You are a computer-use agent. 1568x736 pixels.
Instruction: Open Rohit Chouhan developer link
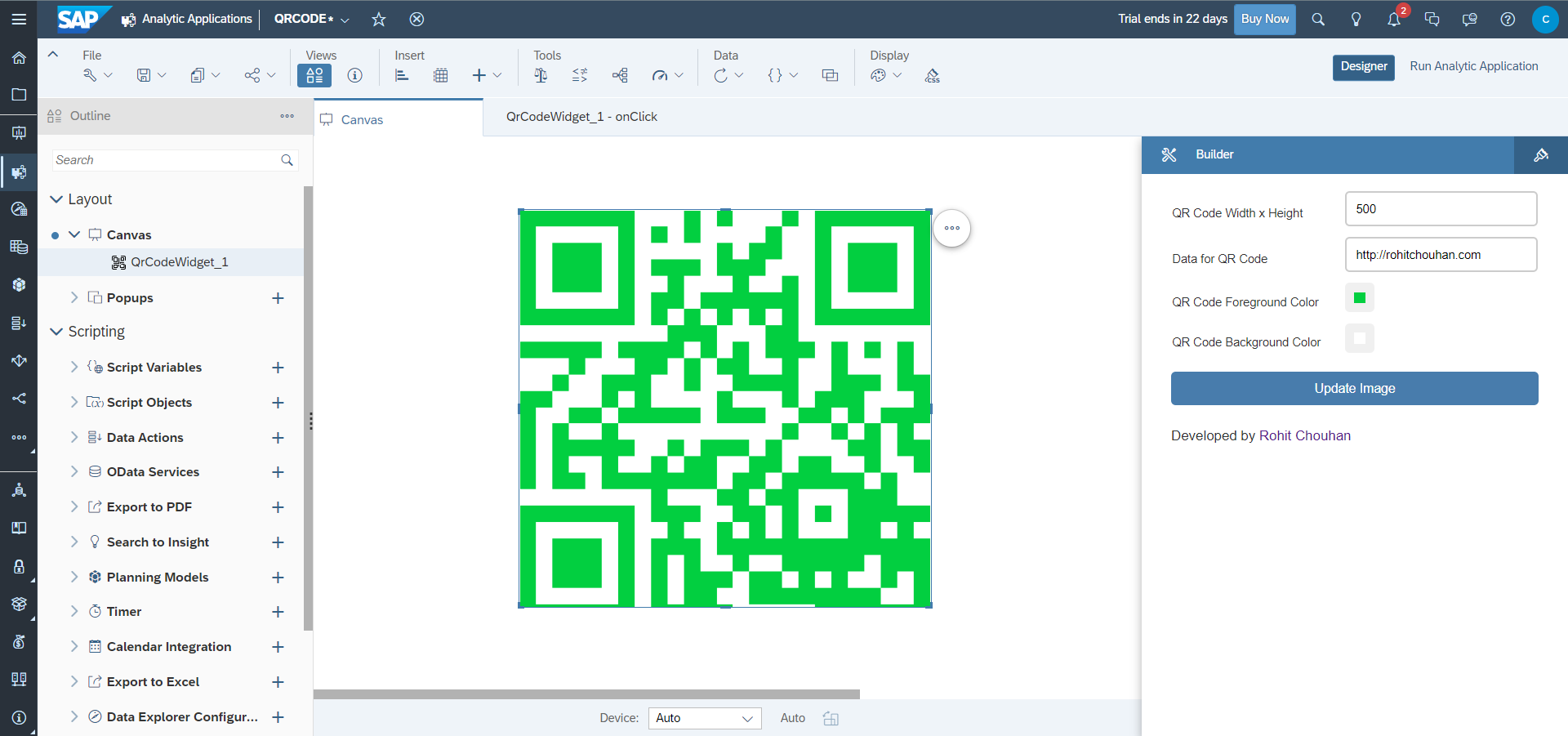tap(1305, 436)
